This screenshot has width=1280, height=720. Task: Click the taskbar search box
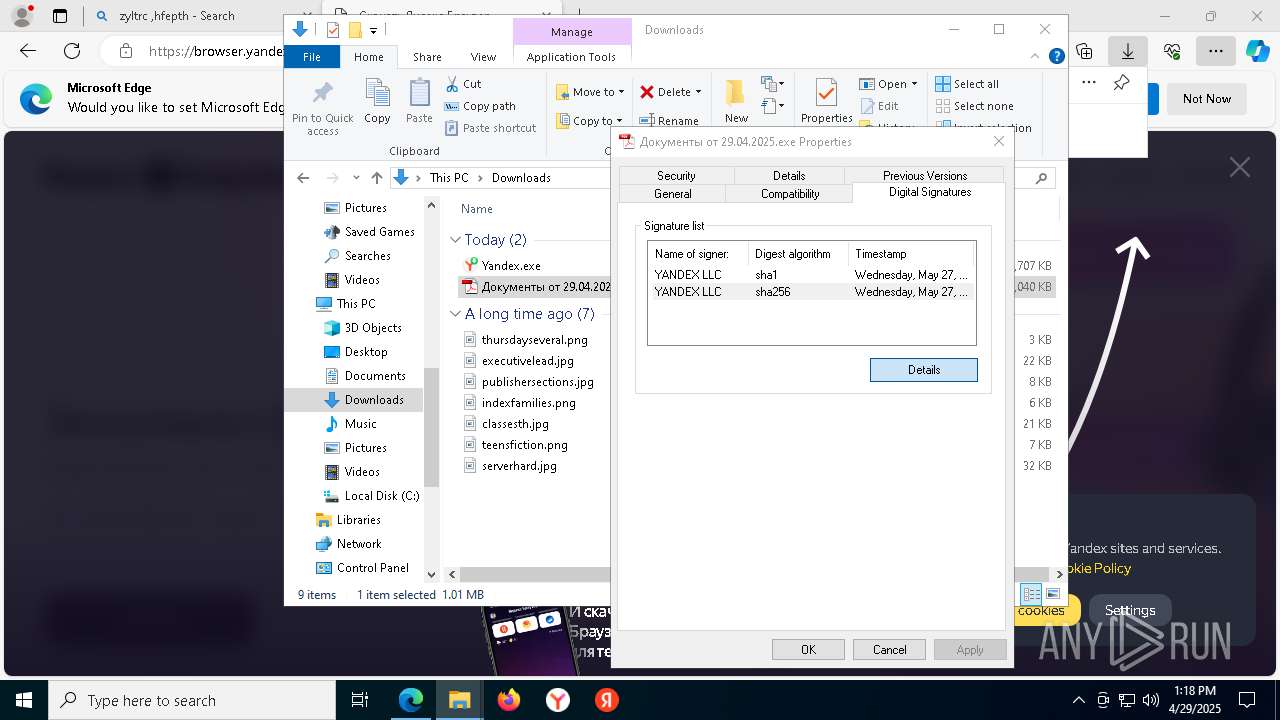191,700
